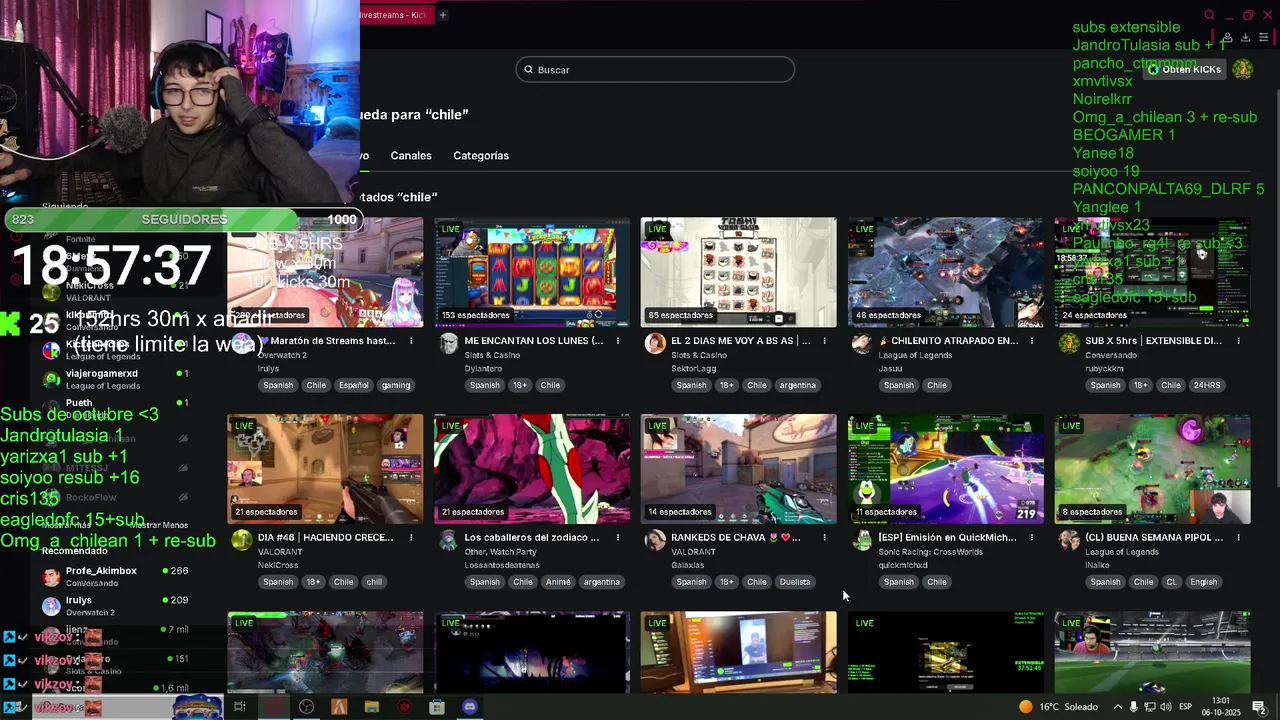Viewport: 1280px width, 720px height.
Task: Open the browser easy setup menu icon
Action: point(1263,38)
